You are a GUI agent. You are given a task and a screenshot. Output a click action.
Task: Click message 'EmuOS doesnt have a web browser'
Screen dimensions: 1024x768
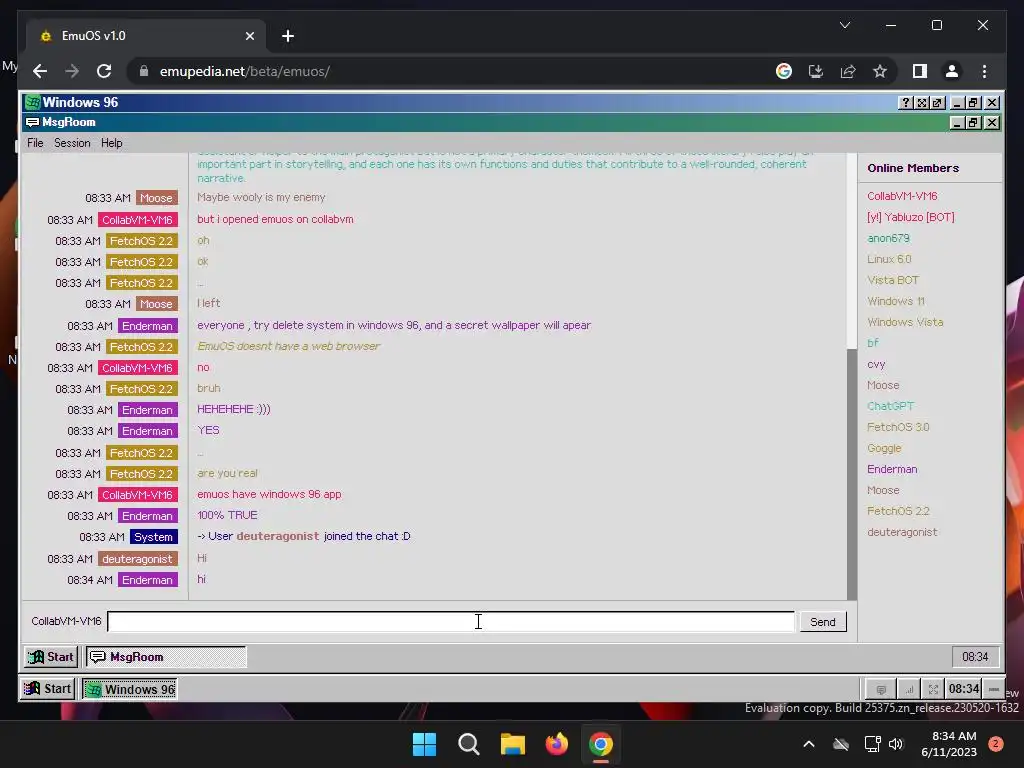tap(289, 346)
